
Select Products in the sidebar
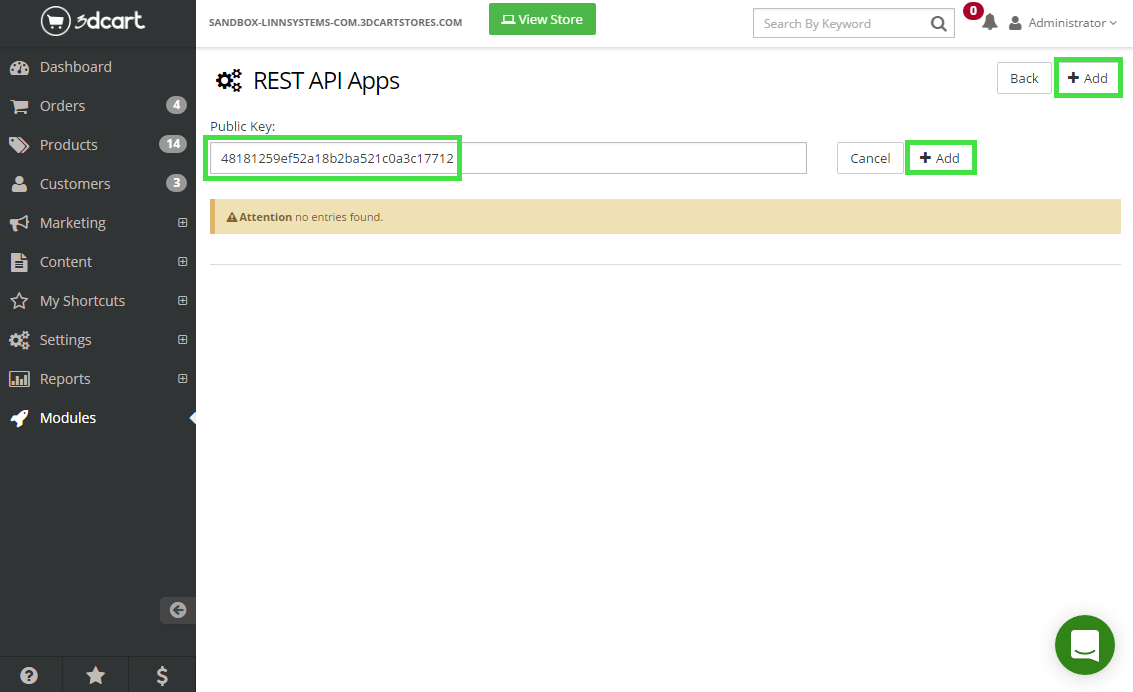68,145
